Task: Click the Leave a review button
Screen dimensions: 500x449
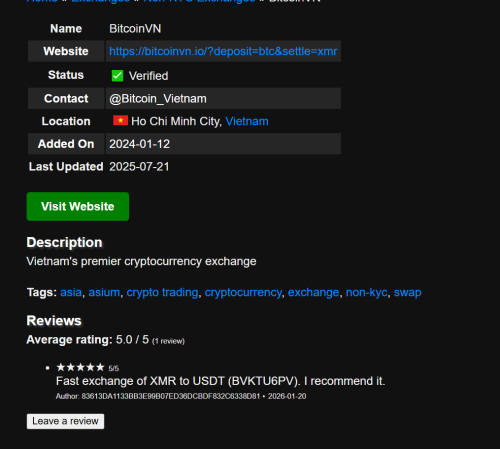Action: tap(65, 421)
